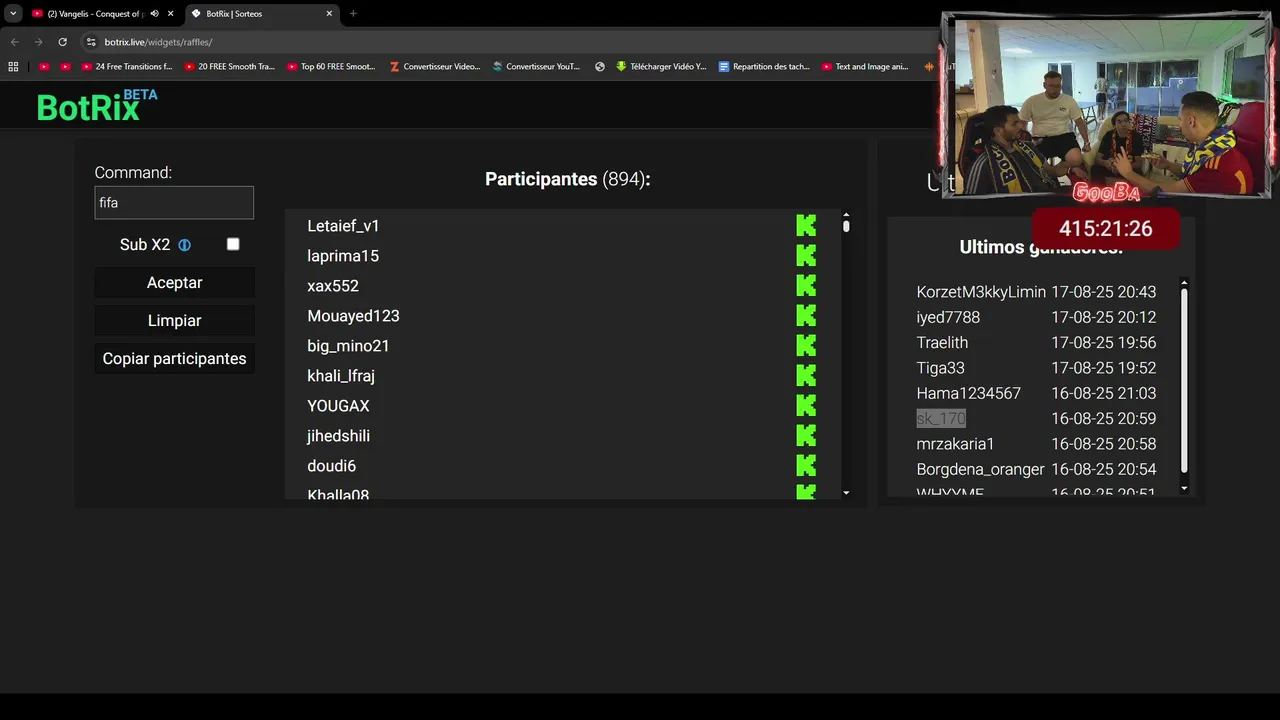
Task: Open the globe bookmark icon
Action: click(600, 67)
